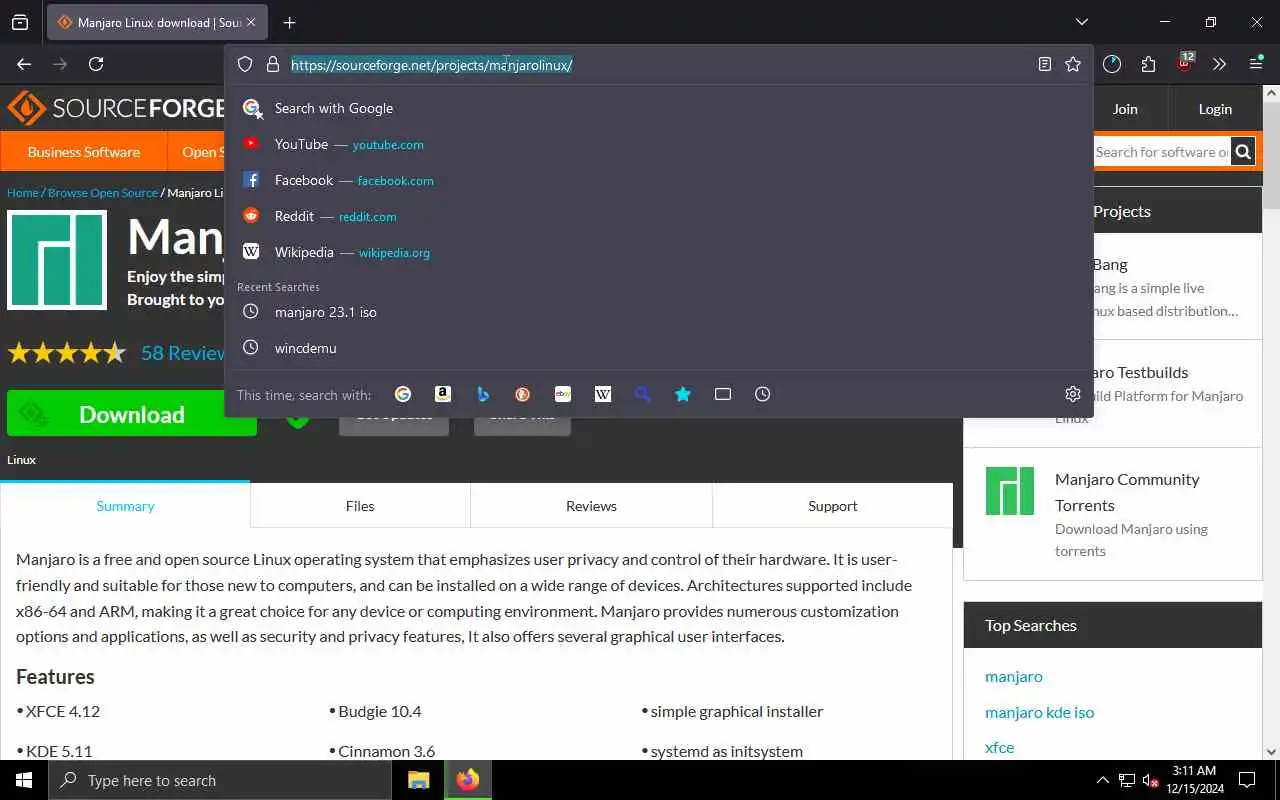Click the Manjaro Community Torrents logo
The height and width of the screenshot is (800, 1280).
point(1010,491)
